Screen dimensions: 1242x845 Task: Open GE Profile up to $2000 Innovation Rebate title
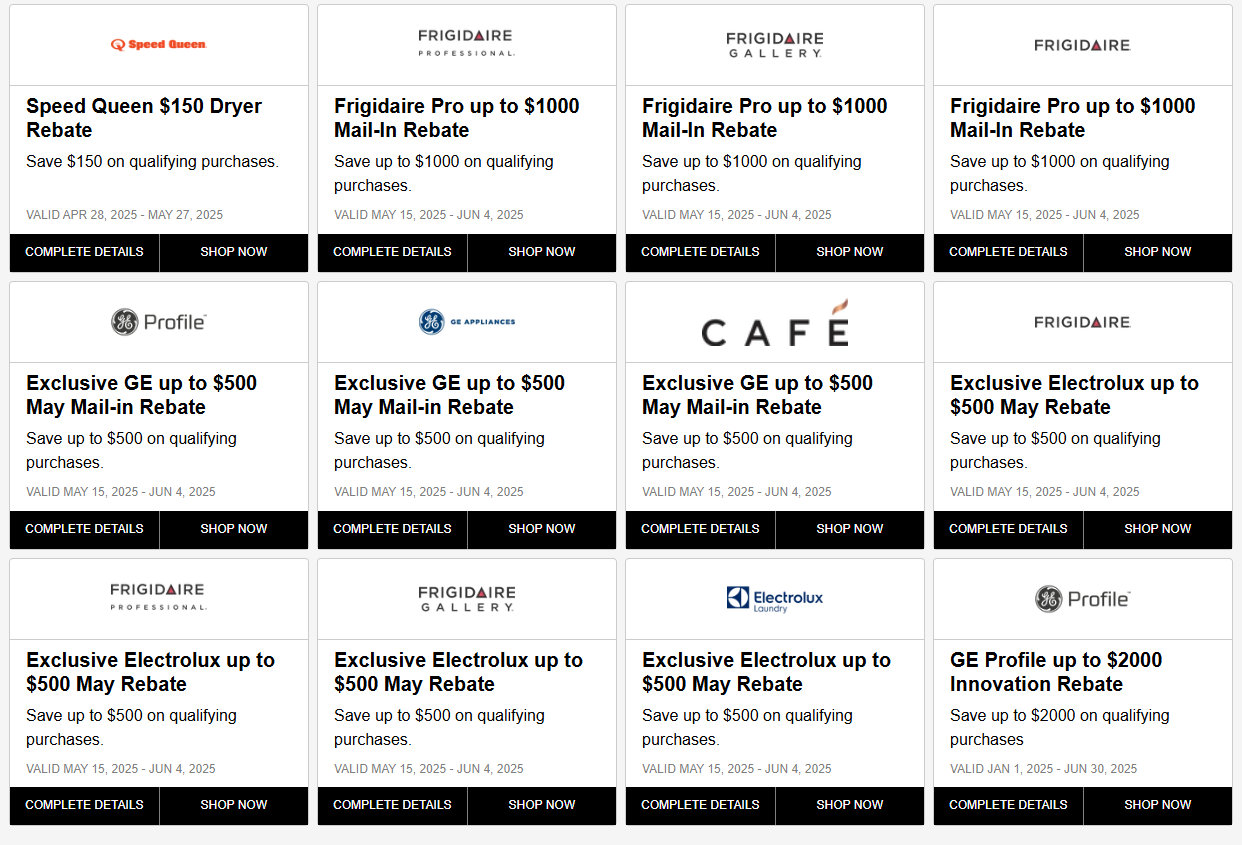point(1055,672)
